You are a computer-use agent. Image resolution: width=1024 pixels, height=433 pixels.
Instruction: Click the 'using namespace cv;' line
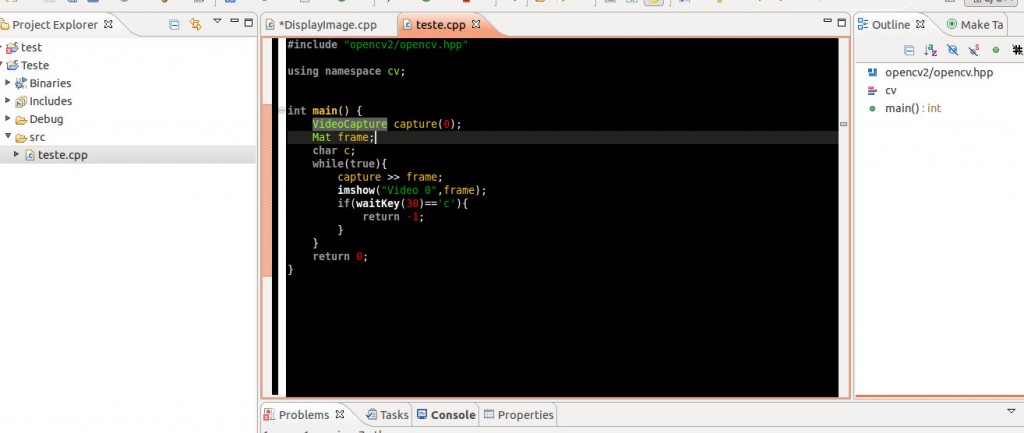[346, 71]
